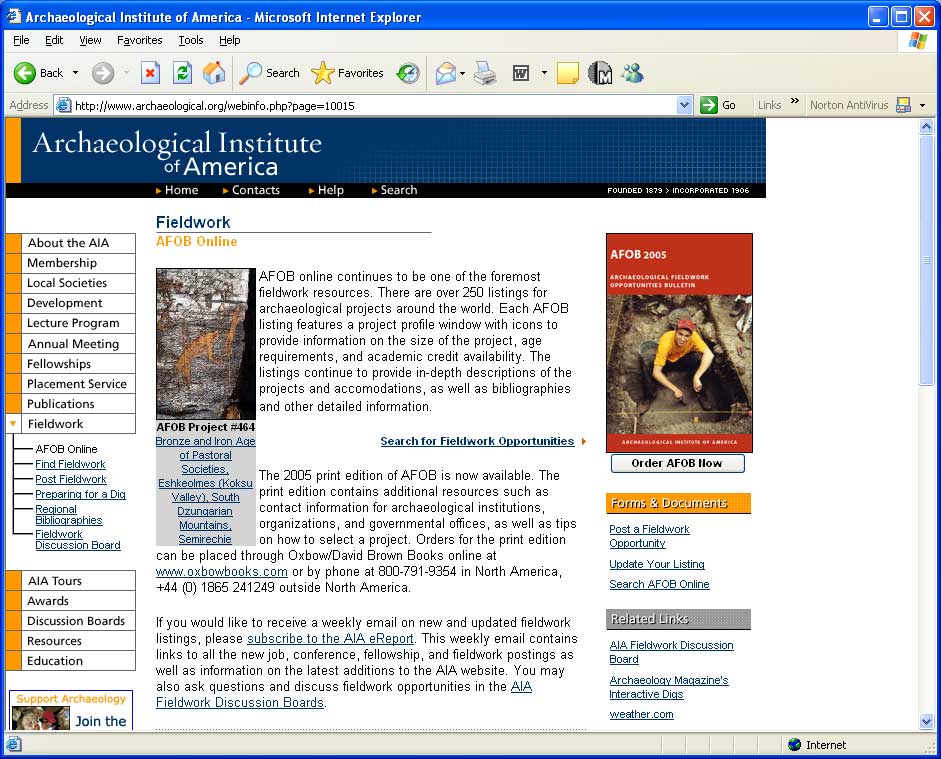Screen dimensions: 941x759
Task: Open the Tools menu
Action: (x=191, y=40)
